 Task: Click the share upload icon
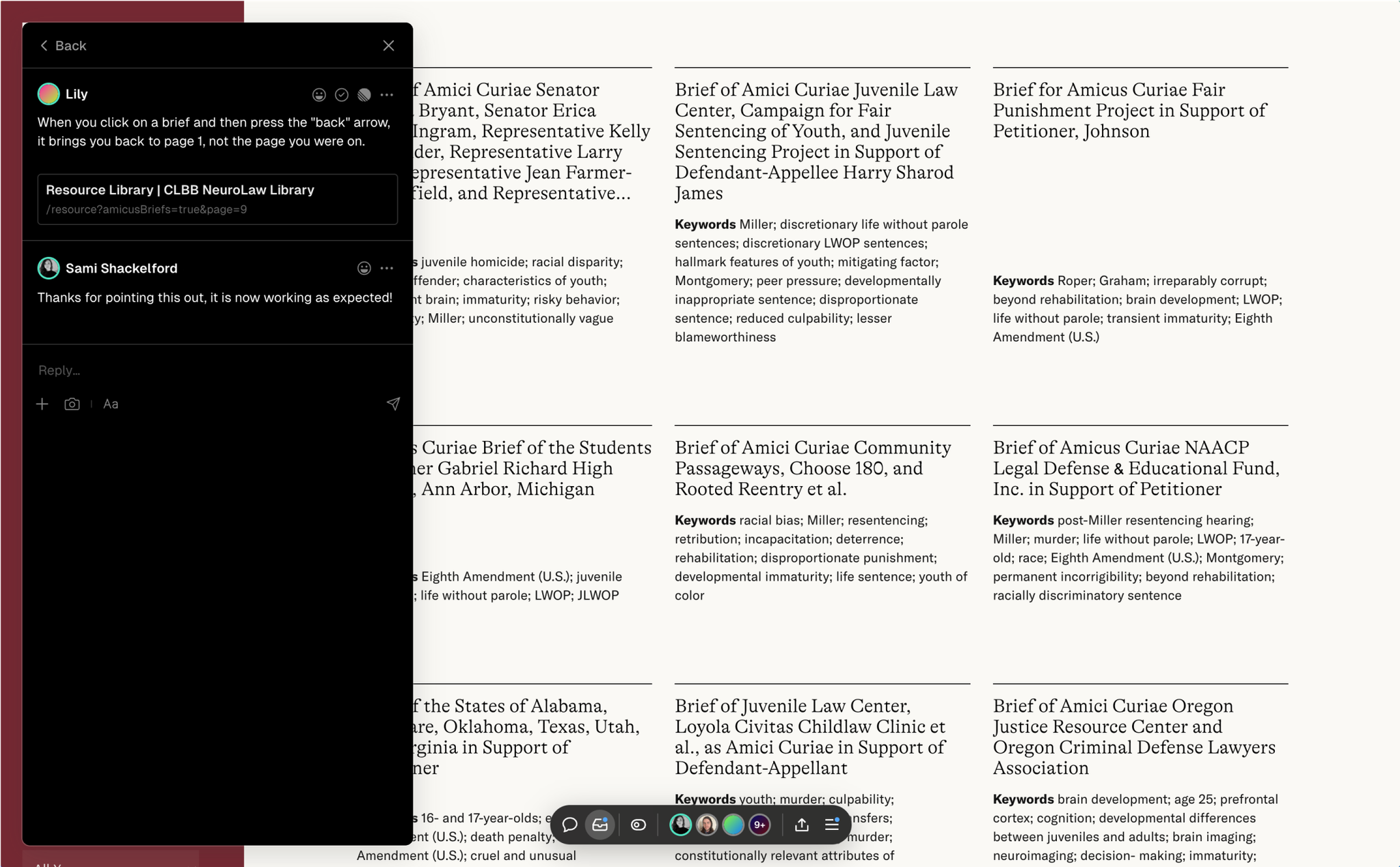802,825
